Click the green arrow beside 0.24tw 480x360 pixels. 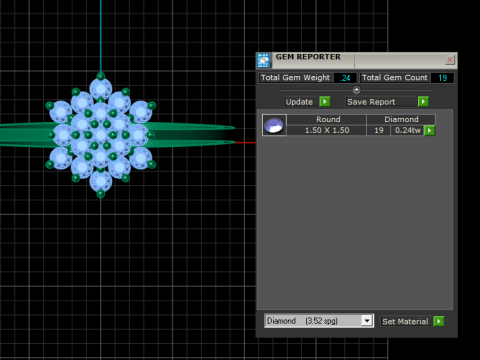pyautogui.click(x=430, y=130)
